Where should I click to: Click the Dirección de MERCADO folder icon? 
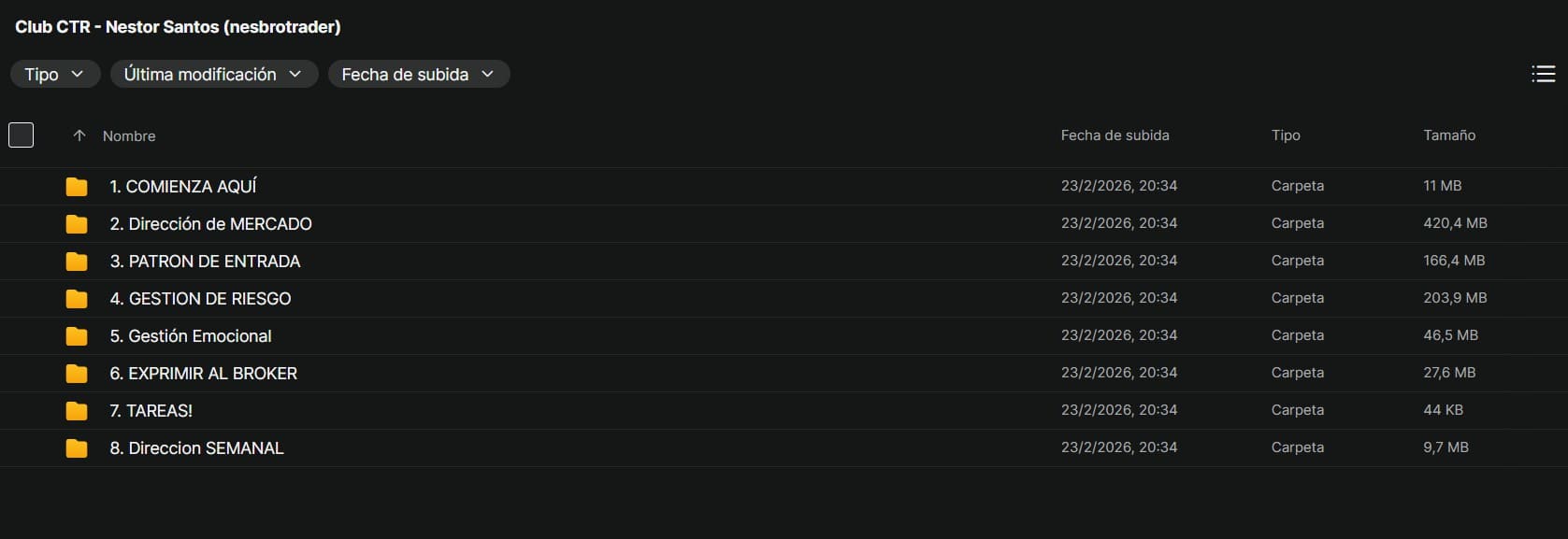tap(77, 224)
